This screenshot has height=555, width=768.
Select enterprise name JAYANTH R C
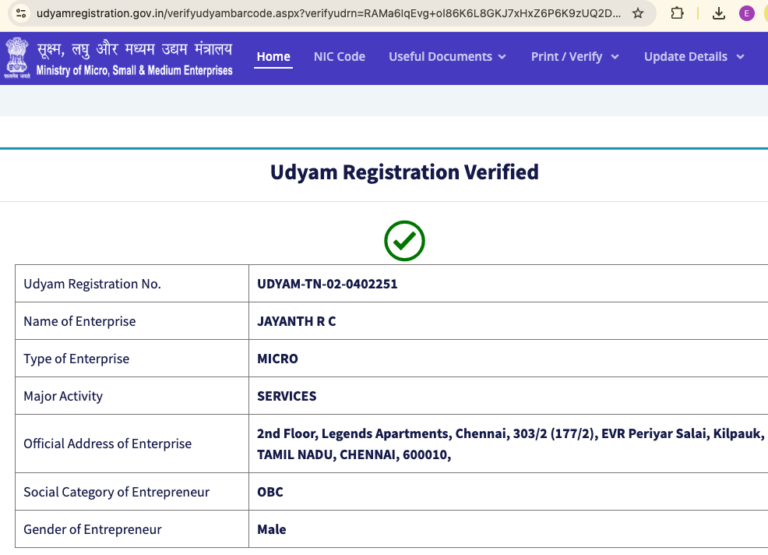296,321
